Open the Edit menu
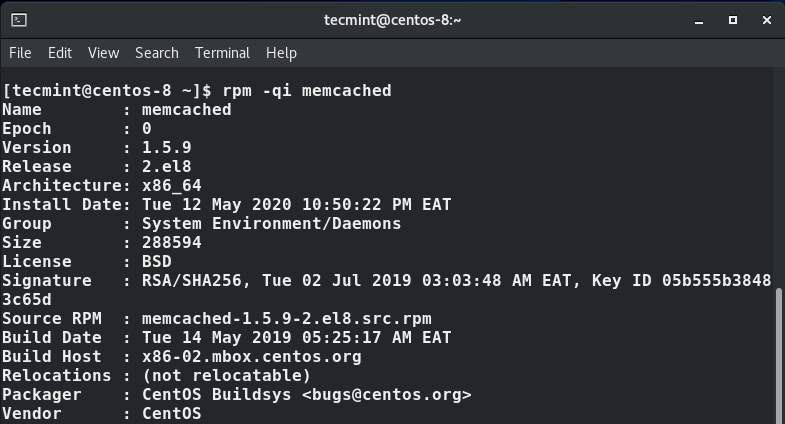 click(x=60, y=53)
